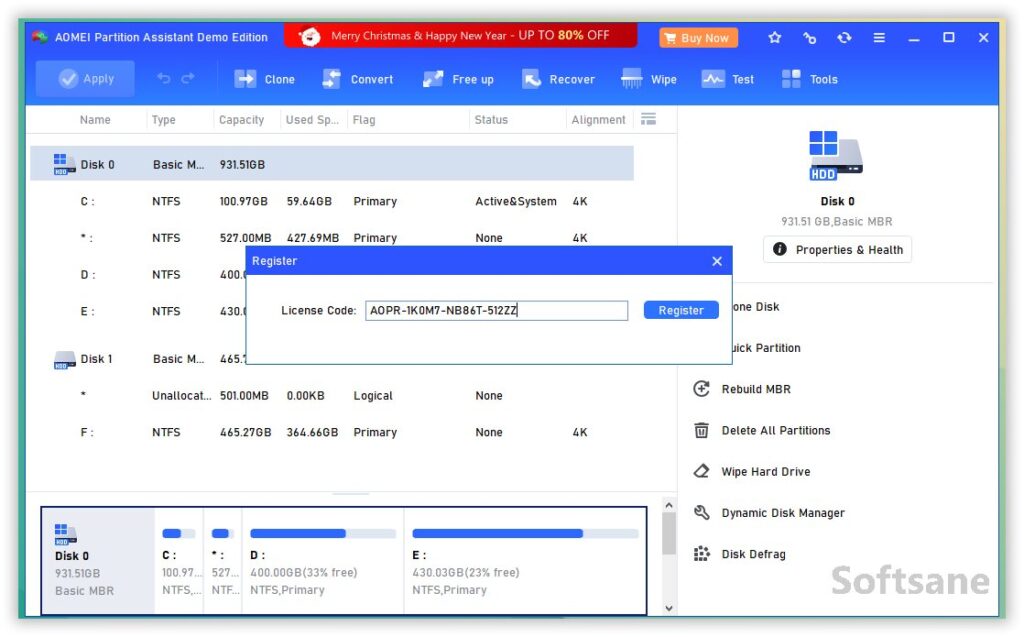Click the redo arrow icon
The width and height of the screenshot is (1024, 637).
tap(188, 79)
